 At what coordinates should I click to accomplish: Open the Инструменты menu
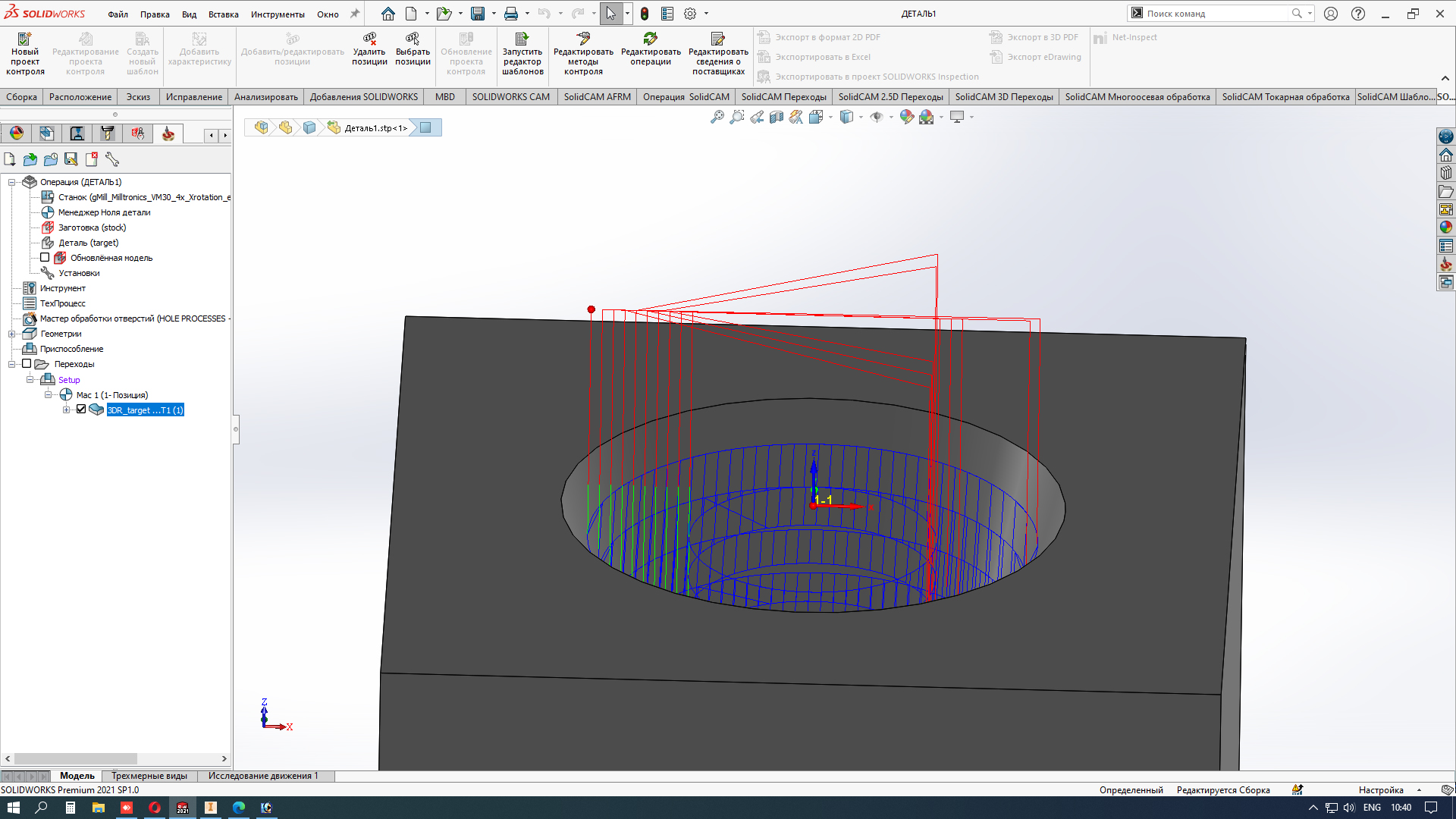(x=278, y=14)
